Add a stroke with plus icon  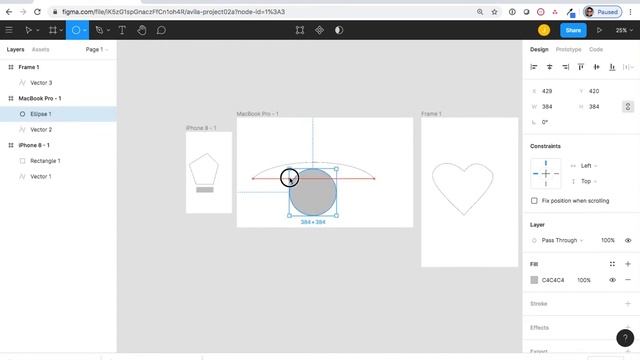pos(628,304)
